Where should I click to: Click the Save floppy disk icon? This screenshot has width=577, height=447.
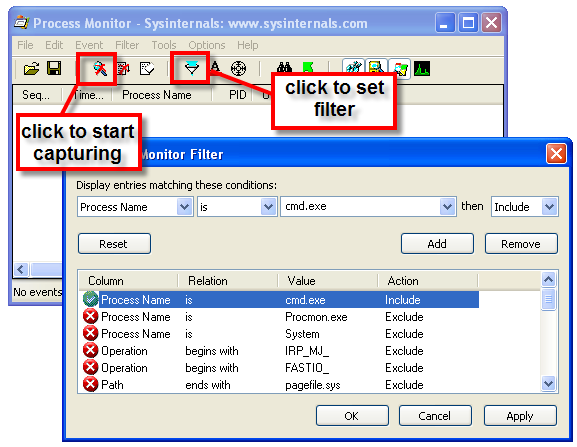pos(54,68)
